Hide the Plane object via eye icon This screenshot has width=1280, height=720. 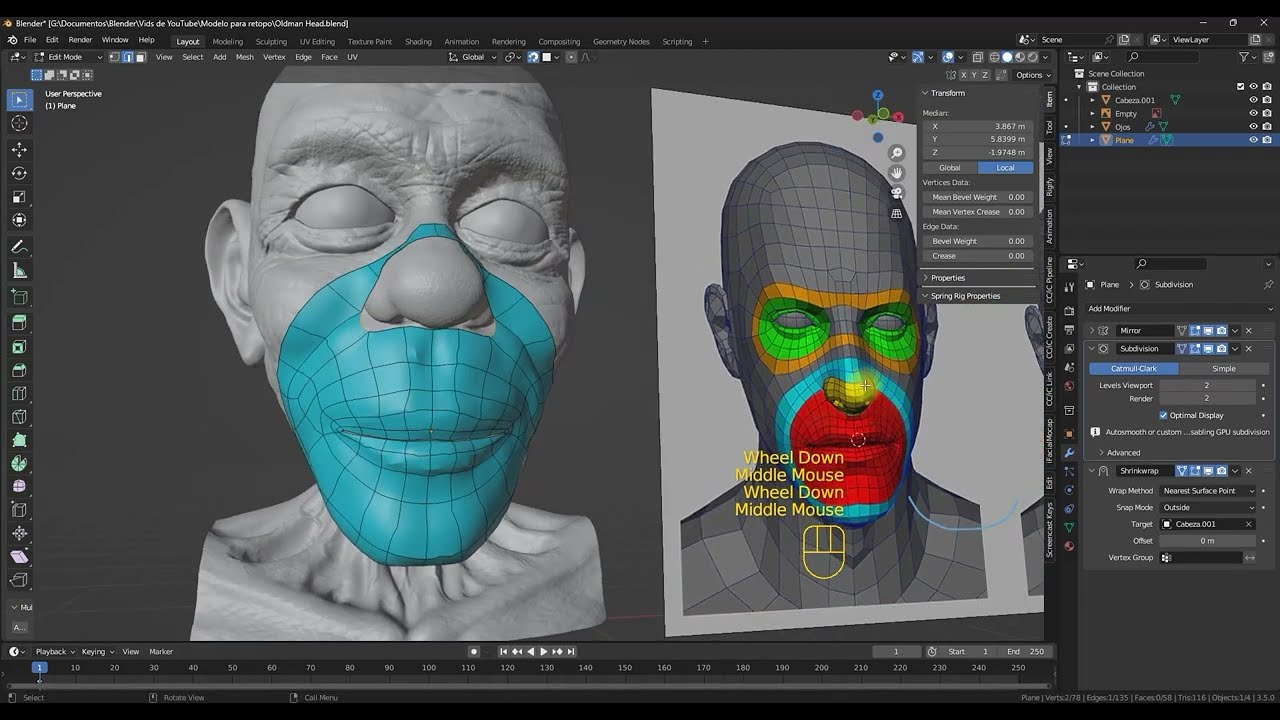point(1253,140)
